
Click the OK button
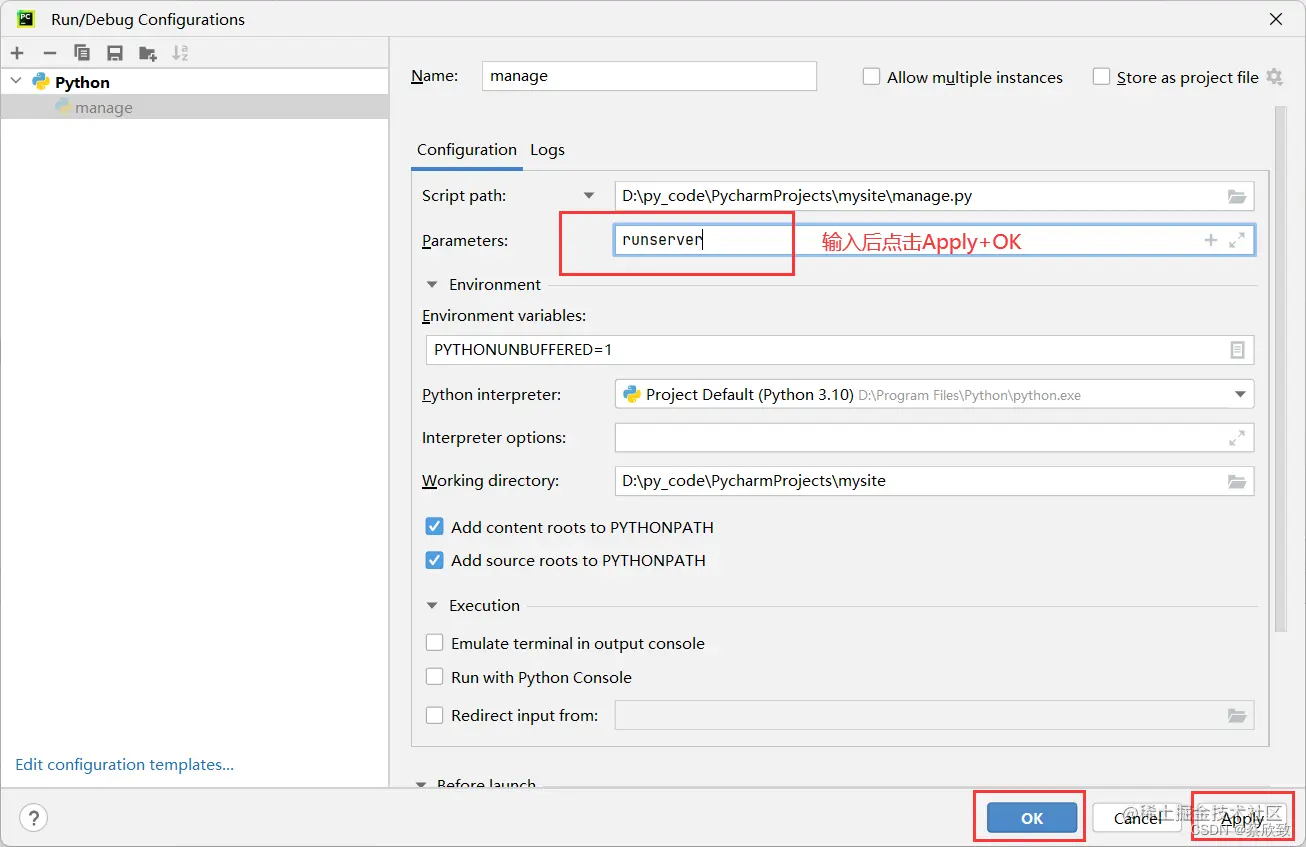[1032, 818]
